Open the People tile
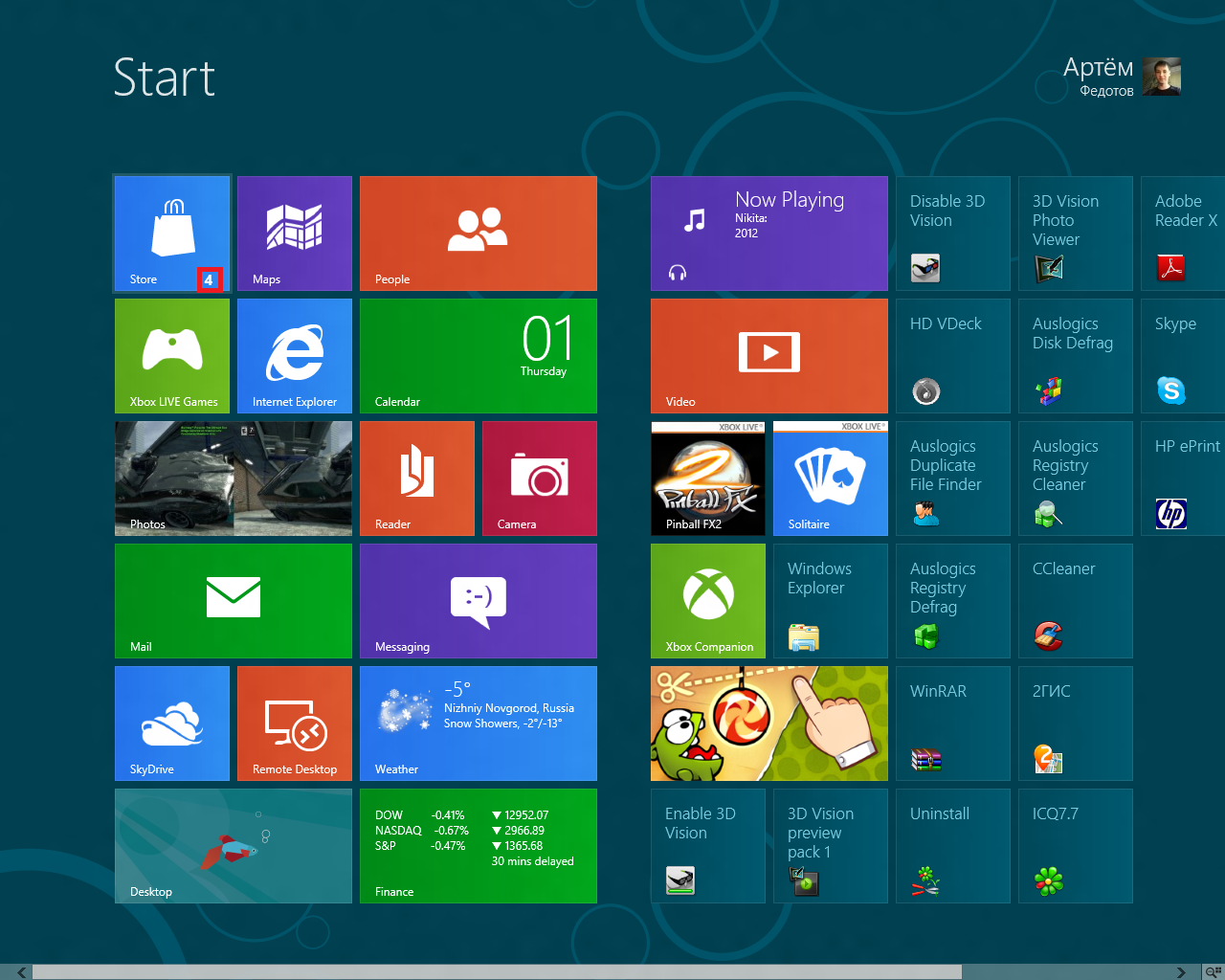 point(479,234)
